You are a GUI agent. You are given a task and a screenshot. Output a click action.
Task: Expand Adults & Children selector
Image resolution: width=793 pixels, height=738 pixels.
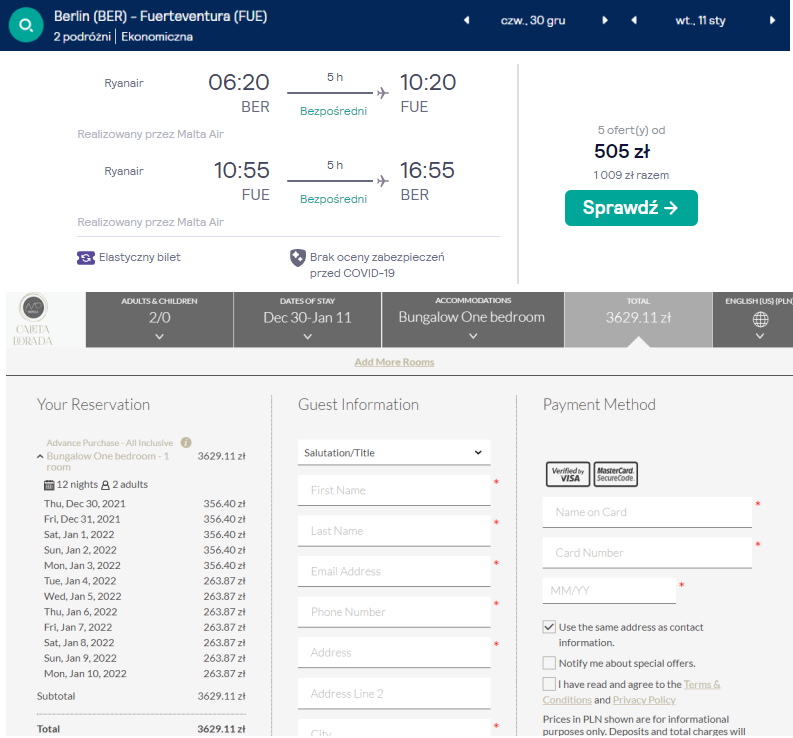tap(159, 319)
